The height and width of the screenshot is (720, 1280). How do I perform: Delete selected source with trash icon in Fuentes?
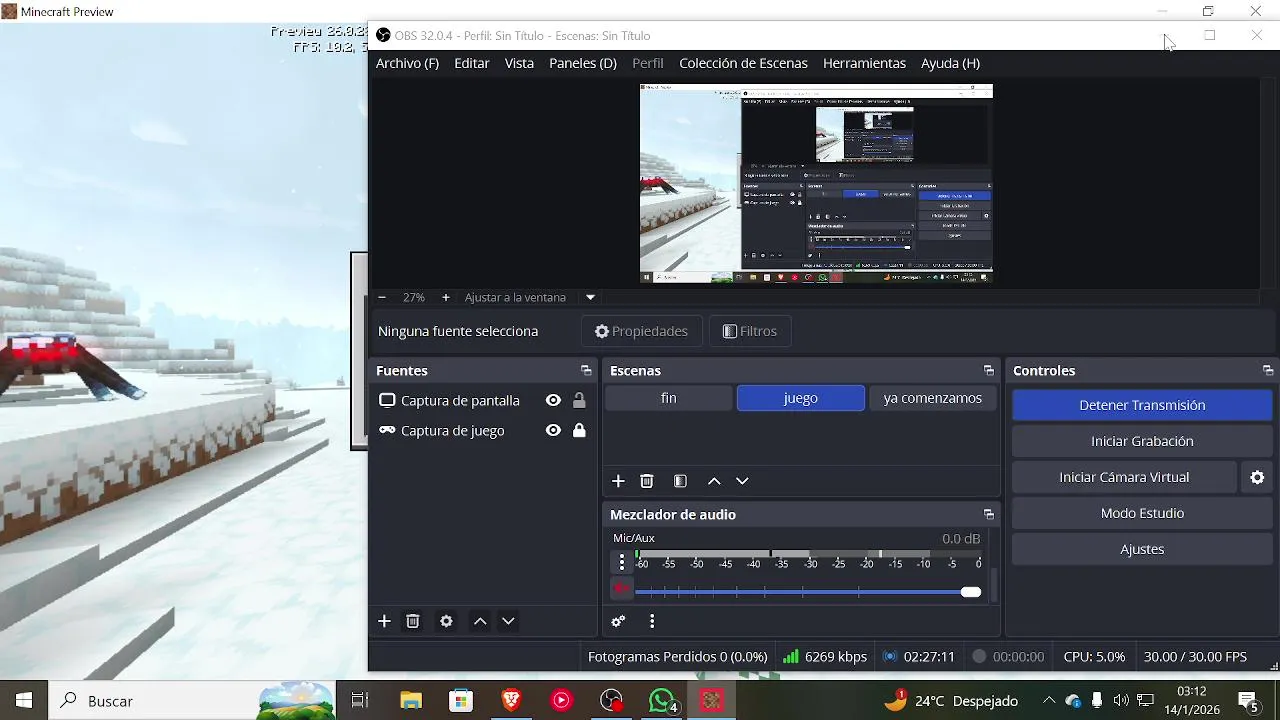413,621
